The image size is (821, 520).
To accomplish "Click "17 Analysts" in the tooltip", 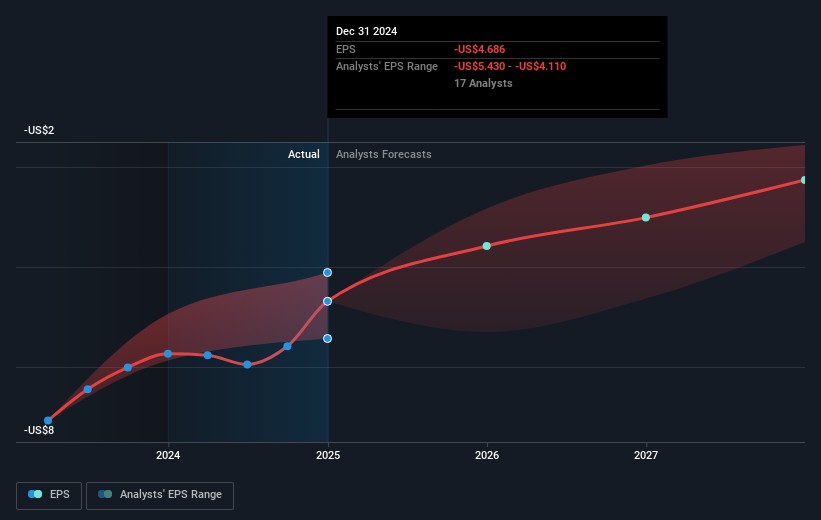I will pyautogui.click(x=483, y=83).
